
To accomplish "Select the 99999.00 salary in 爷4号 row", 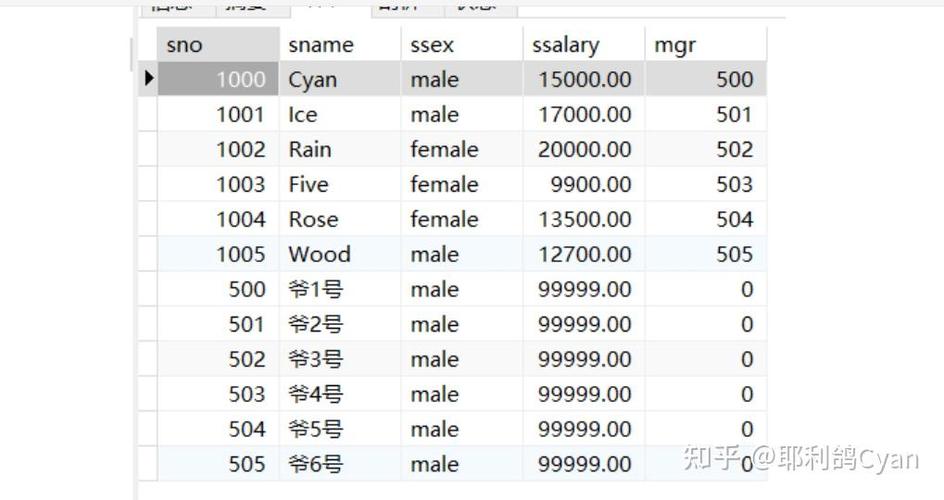I will [x=583, y=394].
